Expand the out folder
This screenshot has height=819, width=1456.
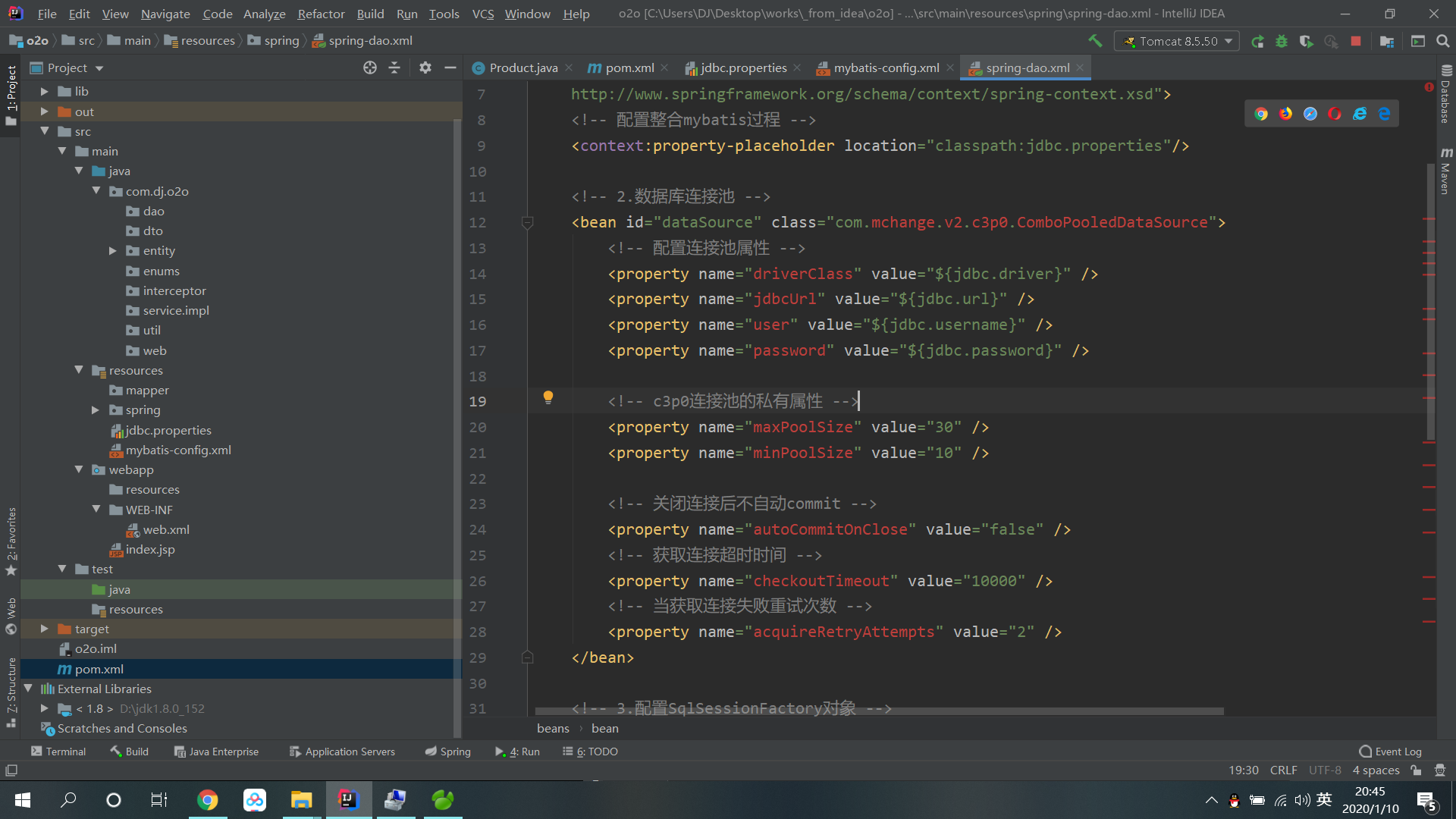coord(45,111)
